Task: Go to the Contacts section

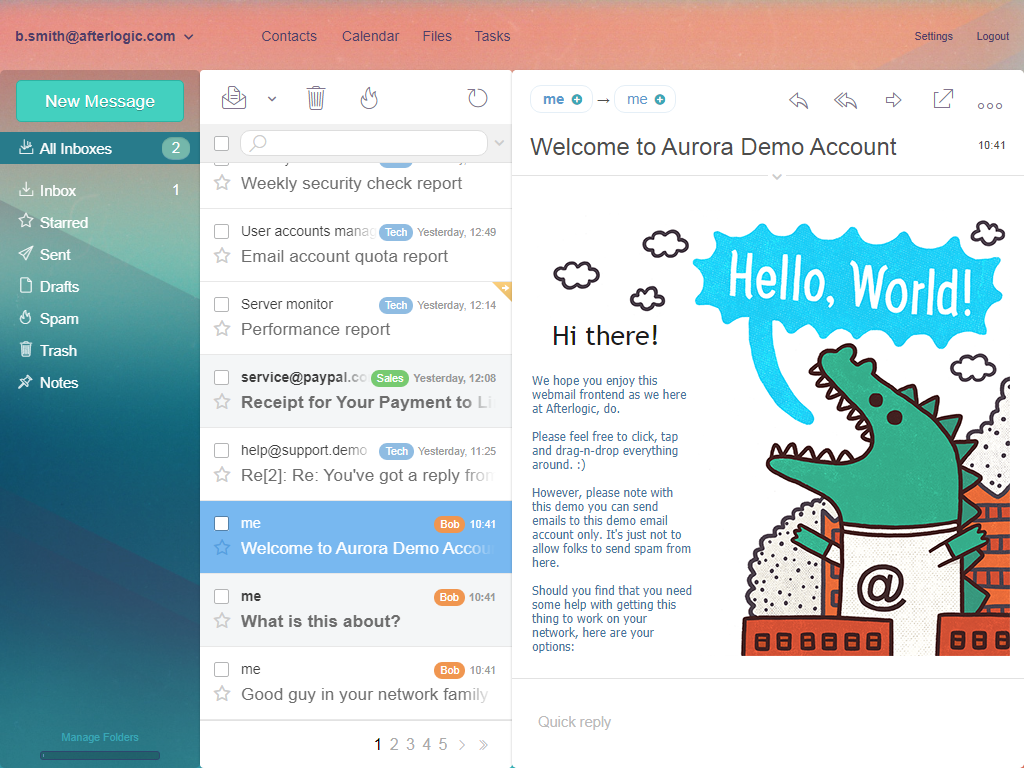Action: click(x=289, y=36)
